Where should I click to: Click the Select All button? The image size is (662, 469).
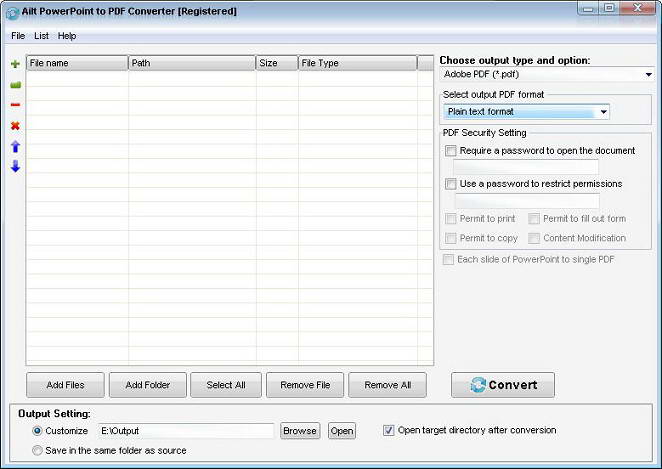click(226, 385)
